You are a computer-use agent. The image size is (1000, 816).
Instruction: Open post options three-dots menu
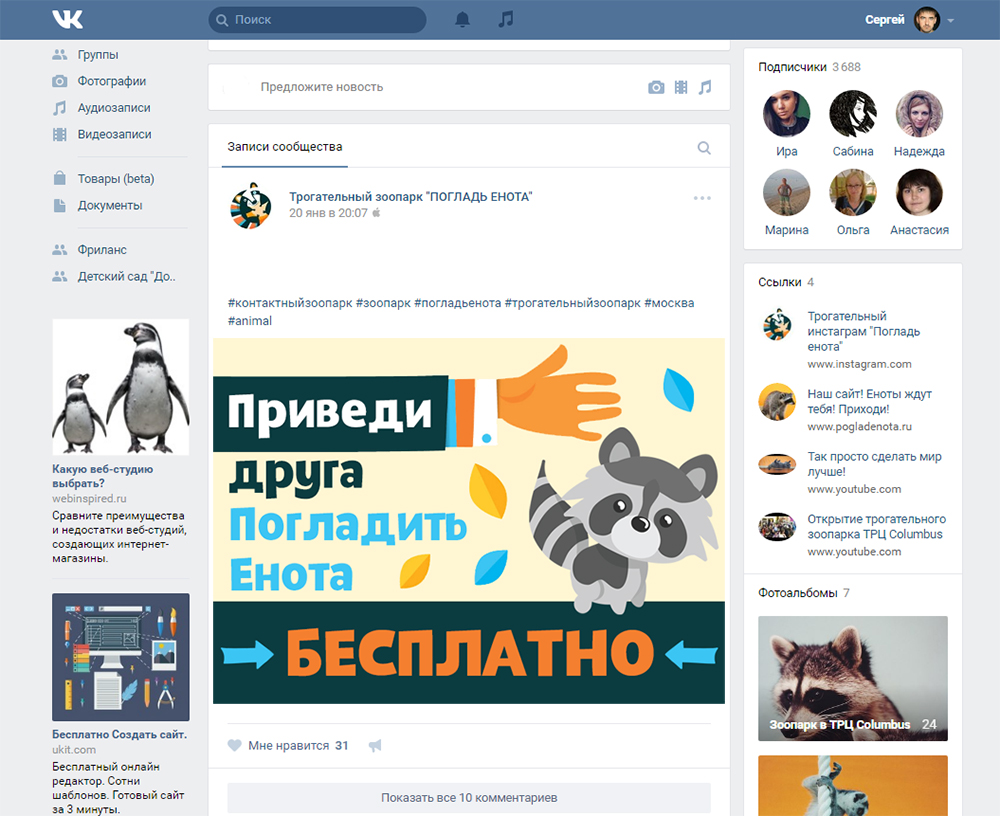point(702,198)
